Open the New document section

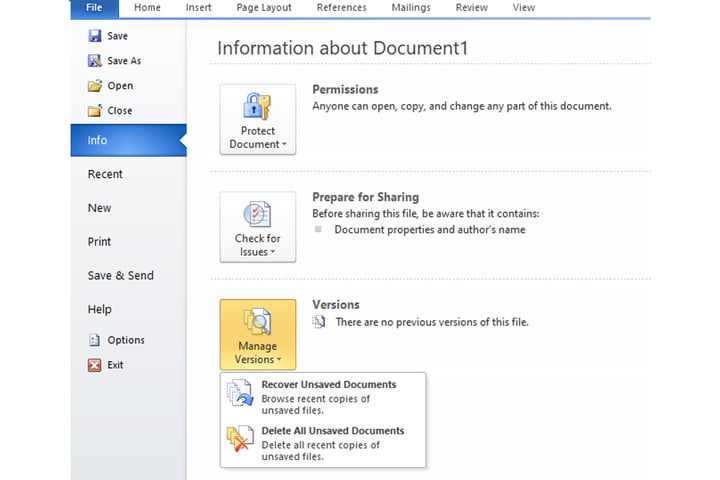click(99, 208)
